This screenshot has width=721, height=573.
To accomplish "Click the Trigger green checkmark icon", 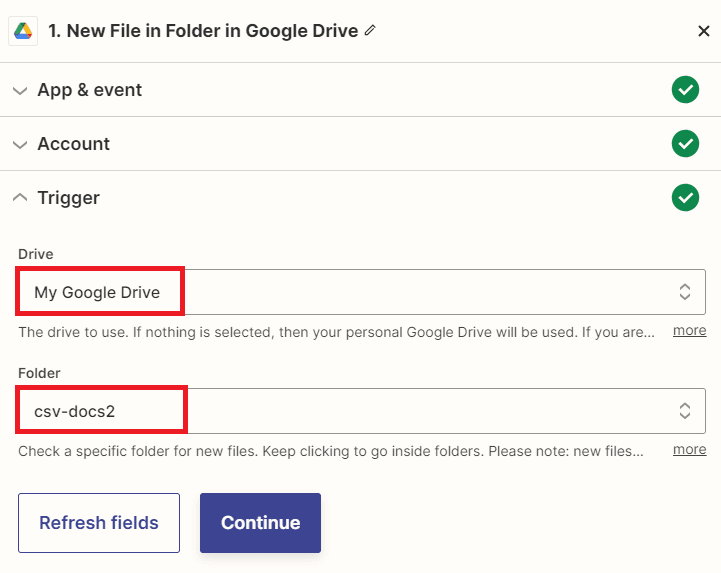I will click(685, 198).
